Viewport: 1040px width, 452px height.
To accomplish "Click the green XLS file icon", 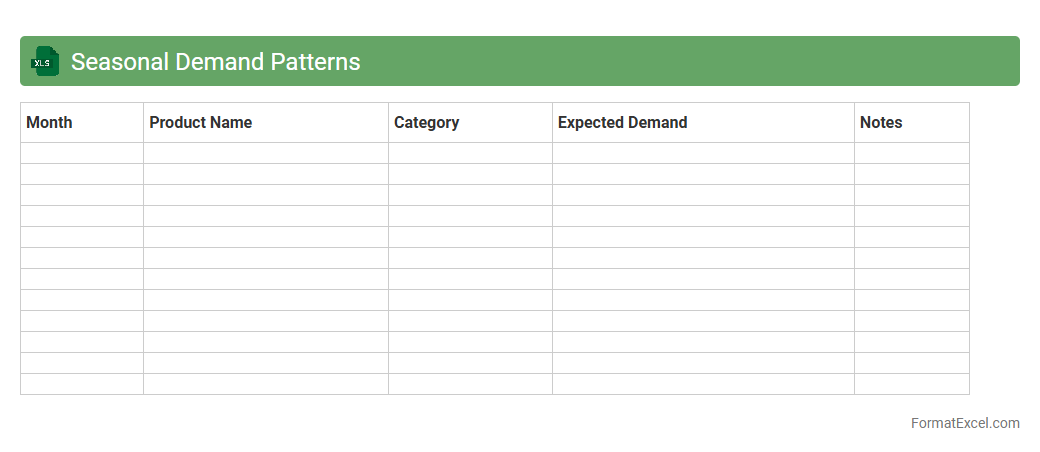I will pos(44,62).
